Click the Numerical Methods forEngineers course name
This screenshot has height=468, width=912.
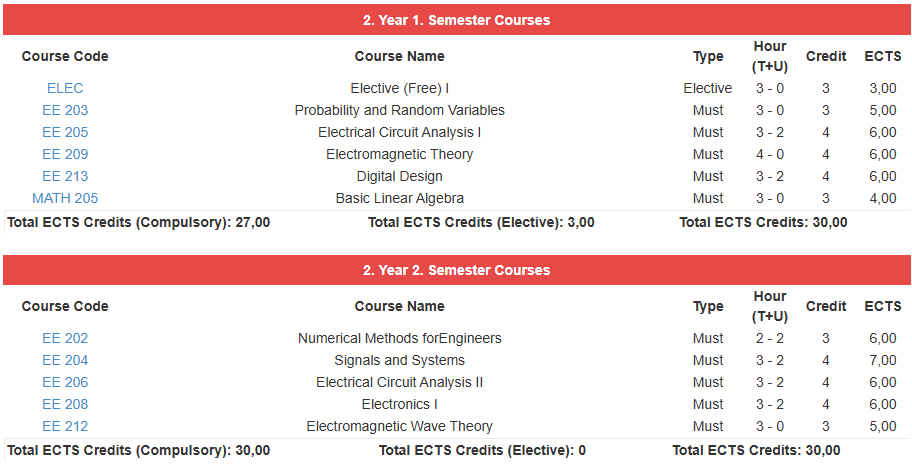coord(399,338)
